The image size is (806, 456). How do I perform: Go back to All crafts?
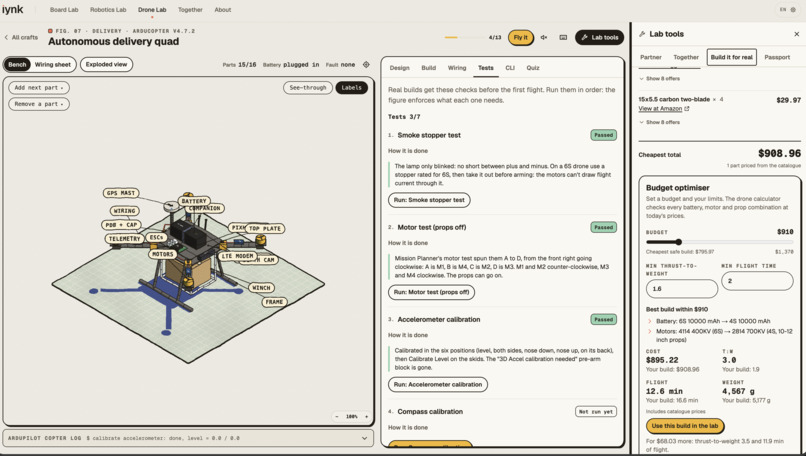pyautogui.click(x=21, y=38)
